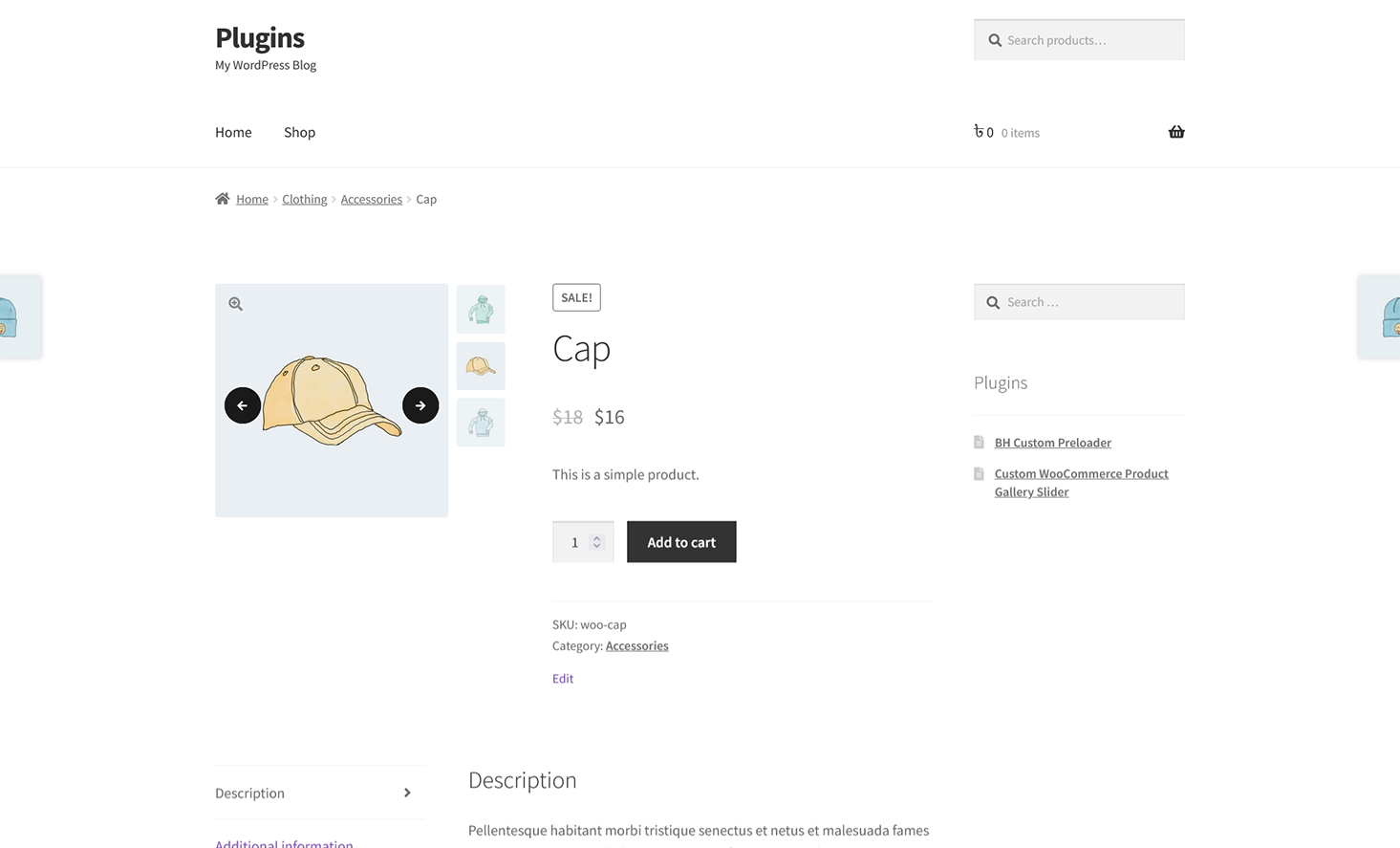
Task: Go to Home in the navigation menu
Action: [233, 132]
